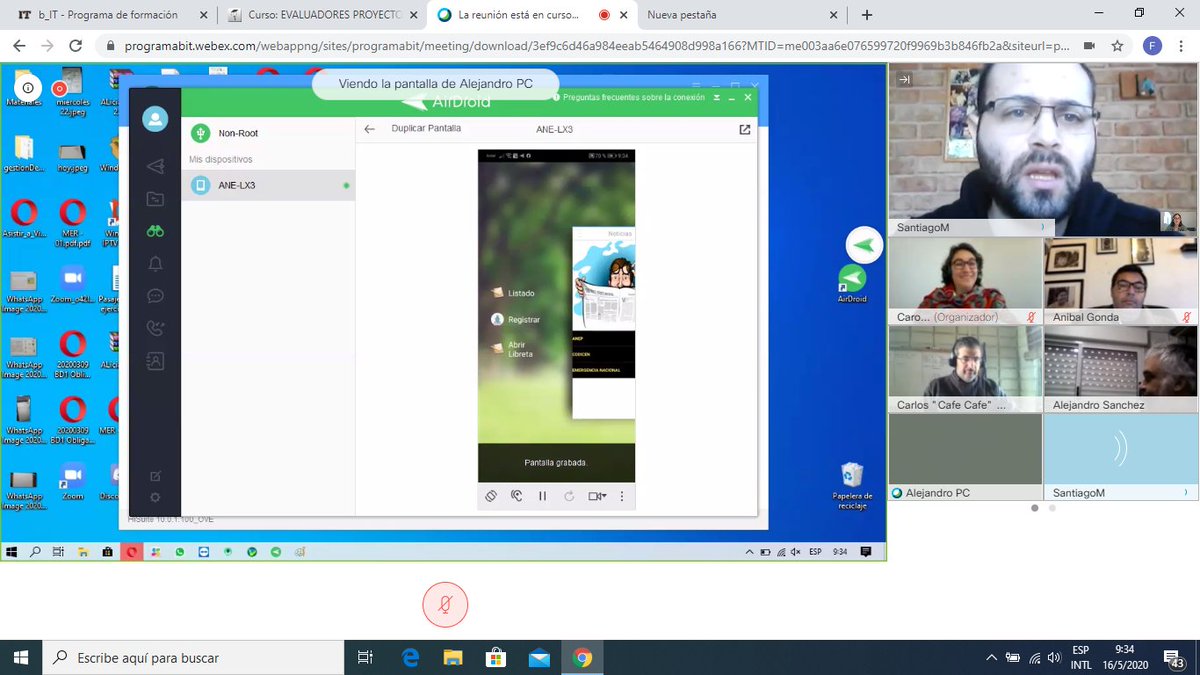Open AirDroid Files folder icon in sidebar
The image size is (1200, 675).
(155, 199)
